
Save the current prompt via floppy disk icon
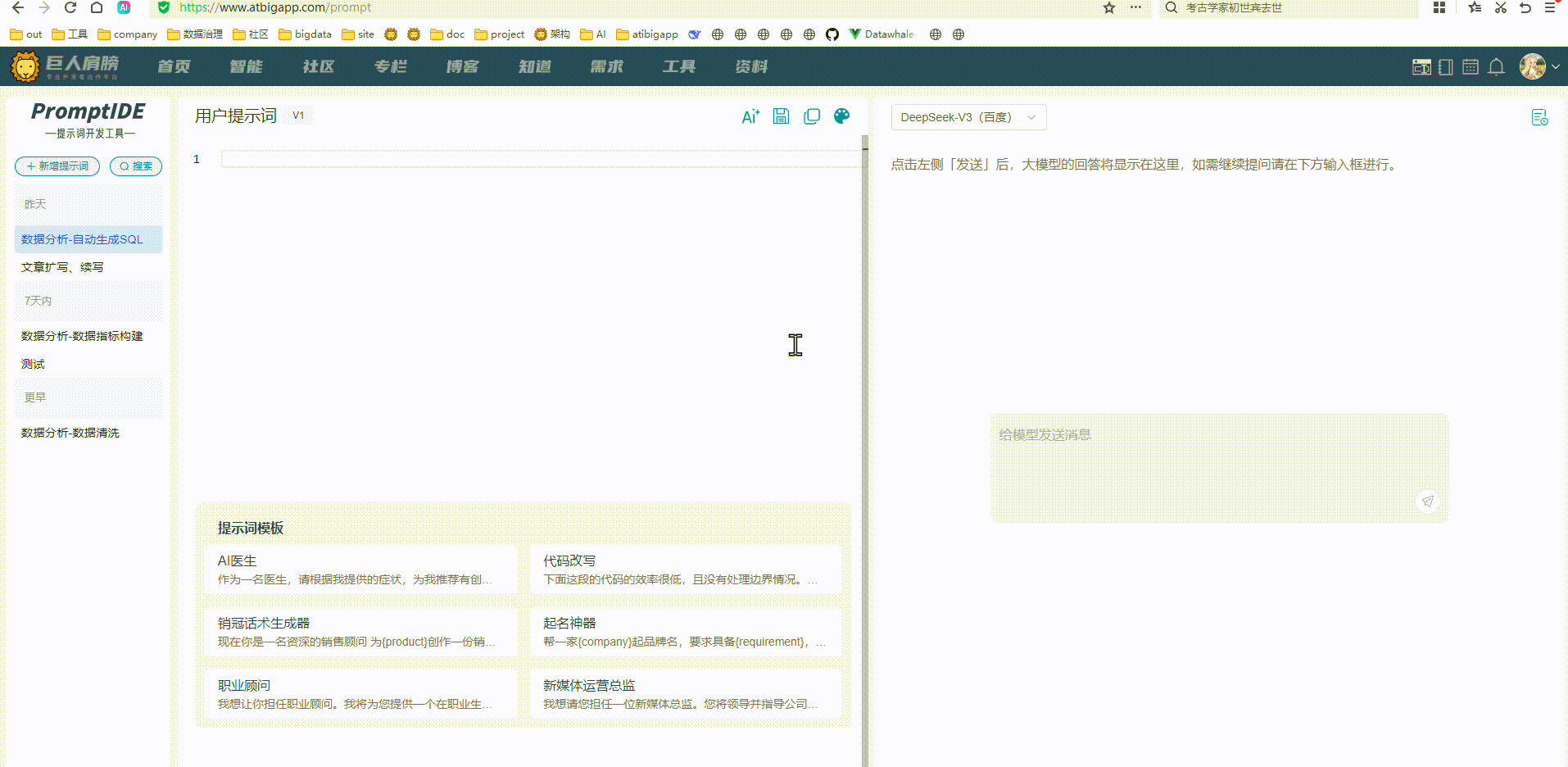[781, 116]
